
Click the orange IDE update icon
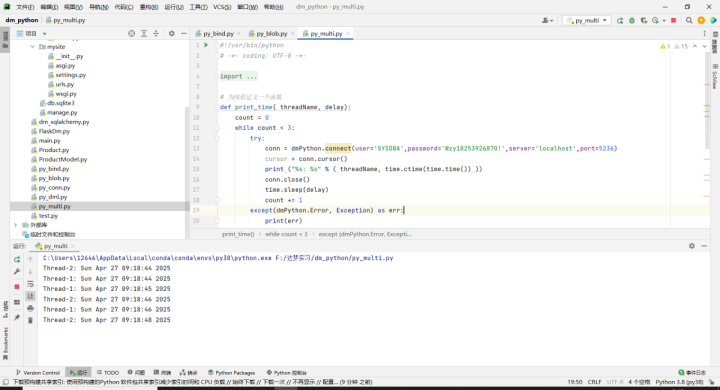point(701,20)
